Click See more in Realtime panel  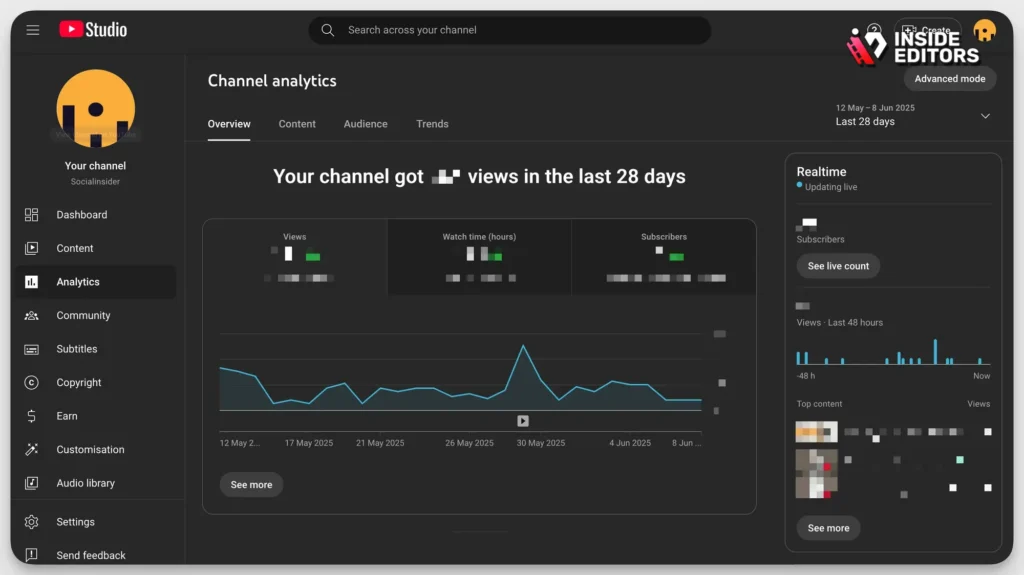pyautogui.click(x=828, y=528)
